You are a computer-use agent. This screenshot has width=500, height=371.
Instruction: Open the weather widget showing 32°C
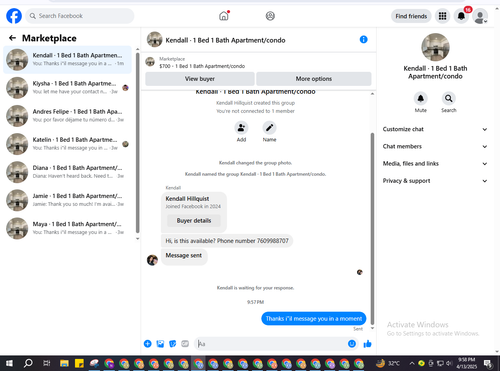pos(388,363)
